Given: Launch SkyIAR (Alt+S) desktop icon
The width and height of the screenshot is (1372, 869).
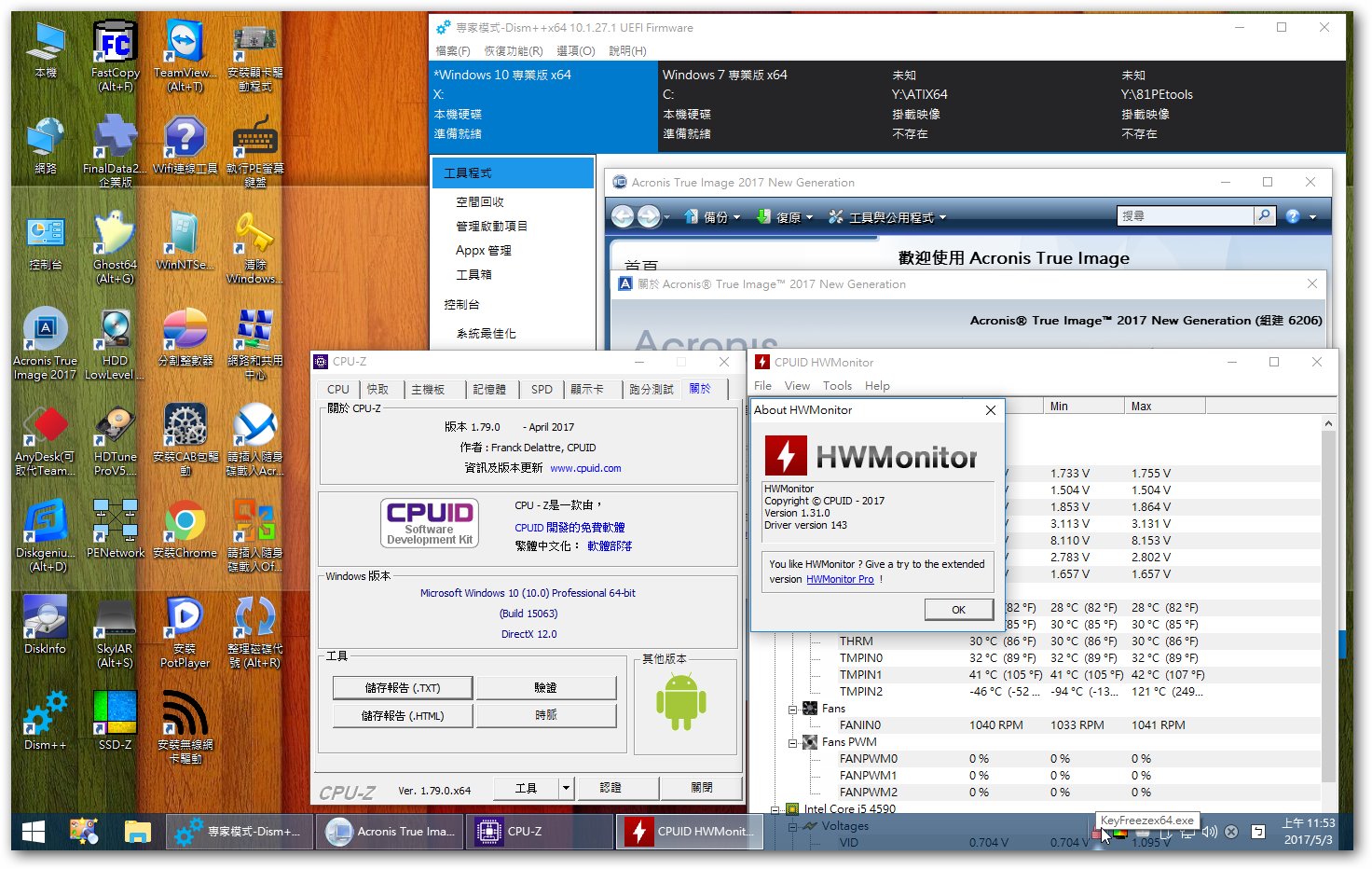Looking at the screenshot, I should point(115,632).
